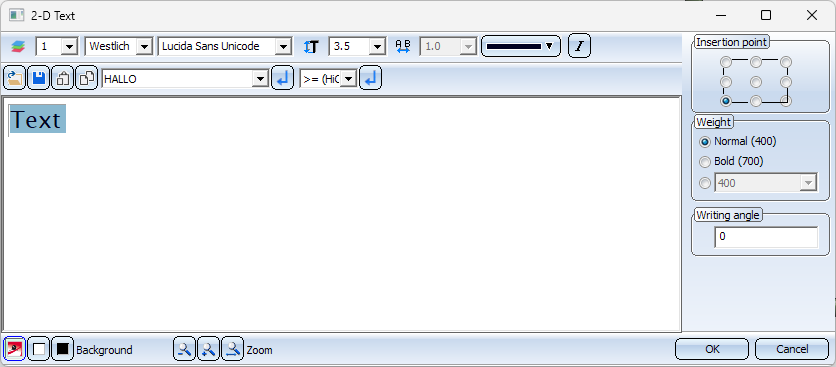Click the text height icon

pos(311,46)
